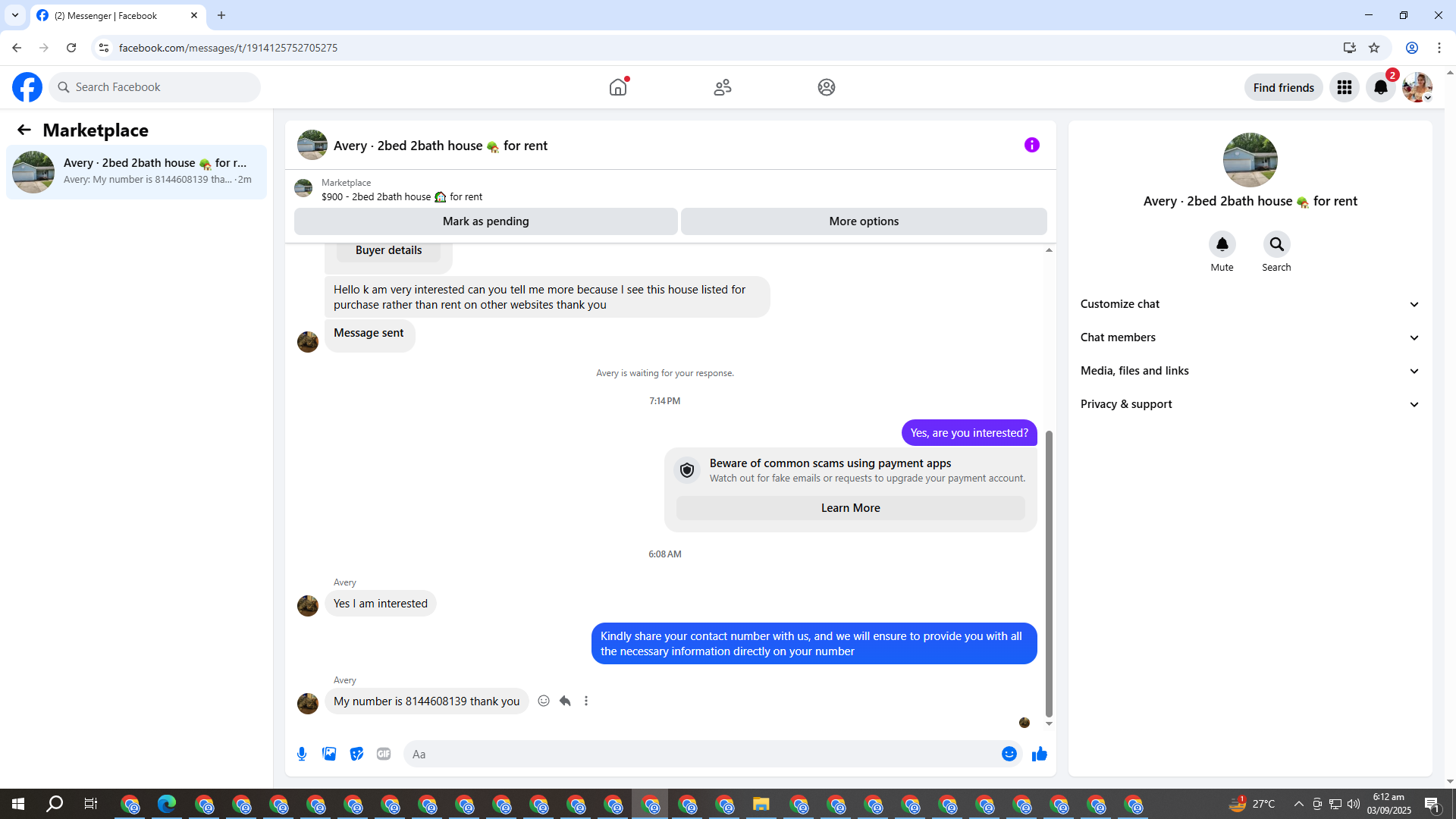
Task: Attach a file using the photo icon
Action: 329,754
